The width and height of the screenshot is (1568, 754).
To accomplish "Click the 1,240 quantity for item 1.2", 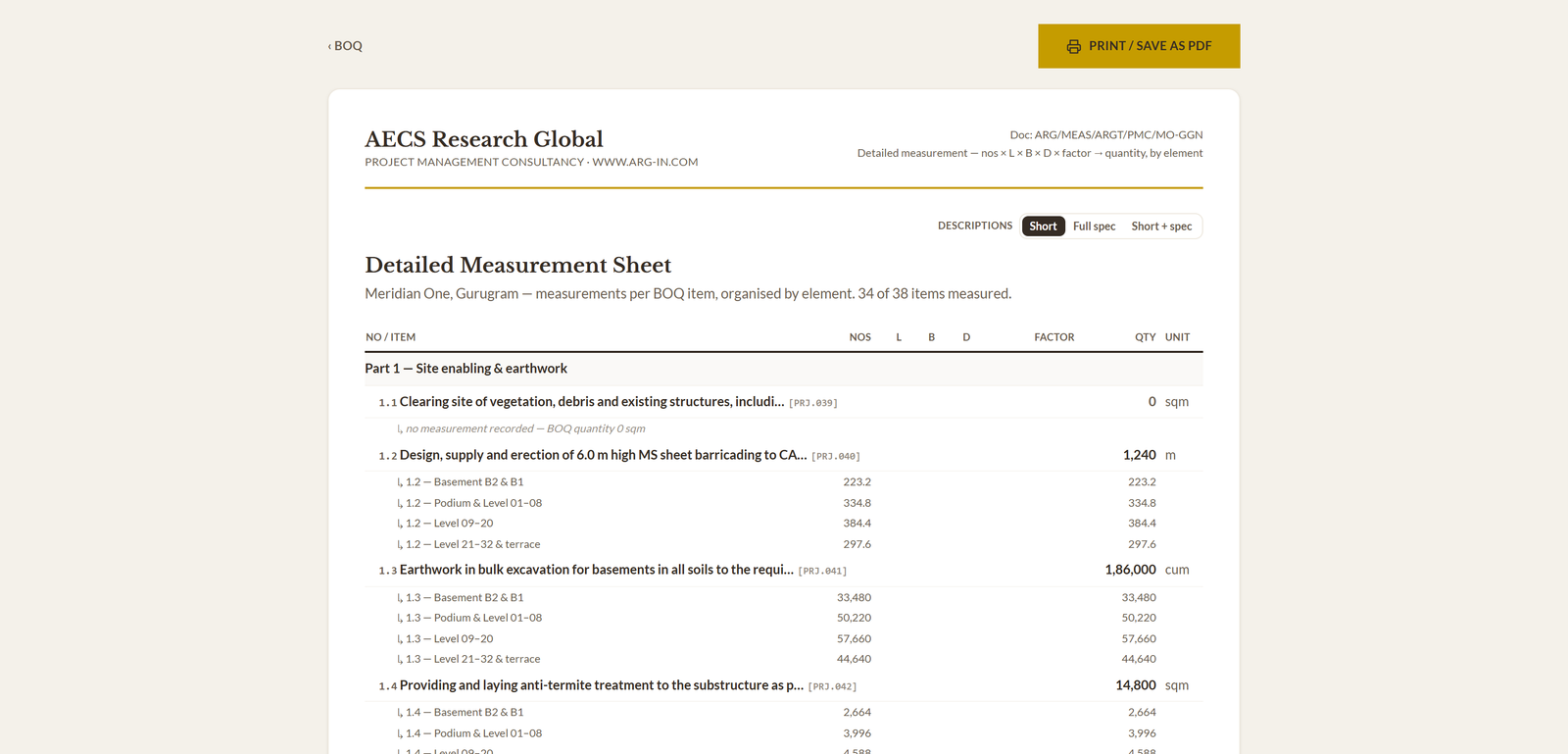I will coord(1139,455).
